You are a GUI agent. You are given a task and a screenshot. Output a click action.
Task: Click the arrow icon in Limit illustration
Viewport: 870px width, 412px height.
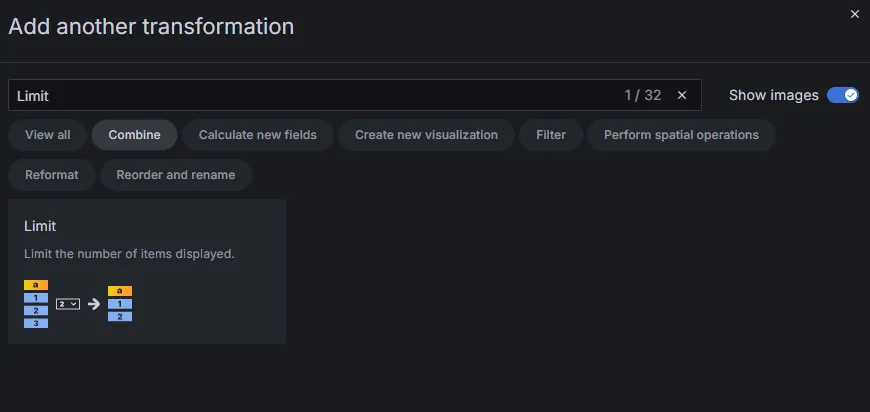pos(94,303)
